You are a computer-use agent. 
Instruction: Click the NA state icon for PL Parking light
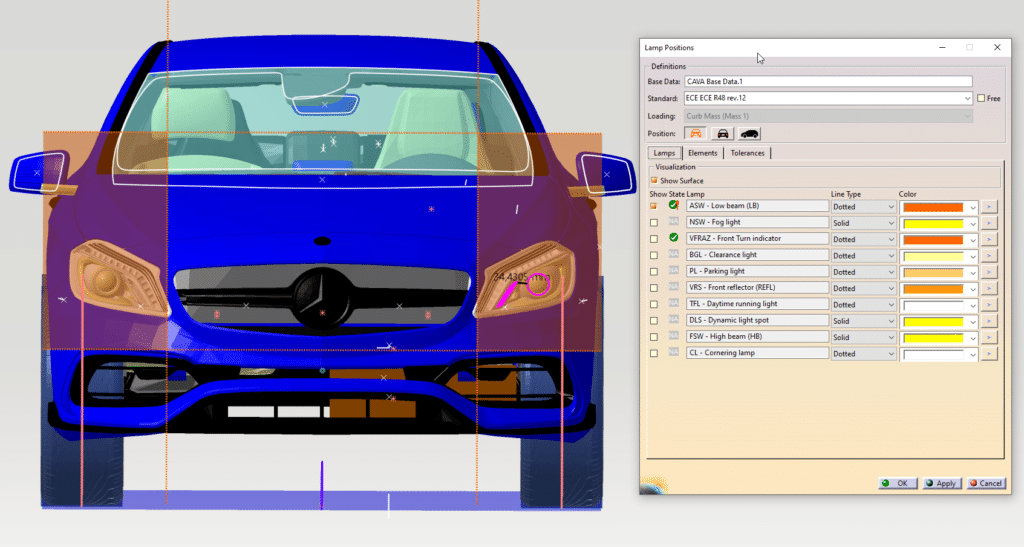(x=673, y=271)
